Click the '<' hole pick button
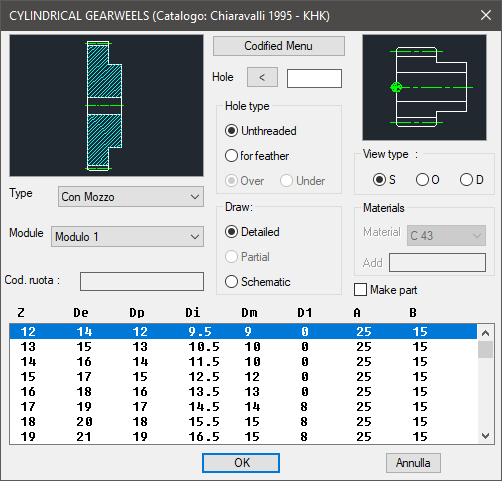502x481 pixels. click(262, 77)
